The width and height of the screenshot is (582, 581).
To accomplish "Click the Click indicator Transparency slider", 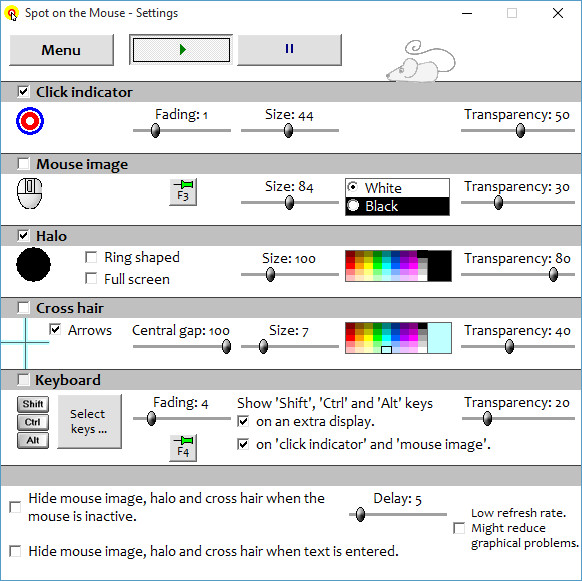I will pos(518,131).
